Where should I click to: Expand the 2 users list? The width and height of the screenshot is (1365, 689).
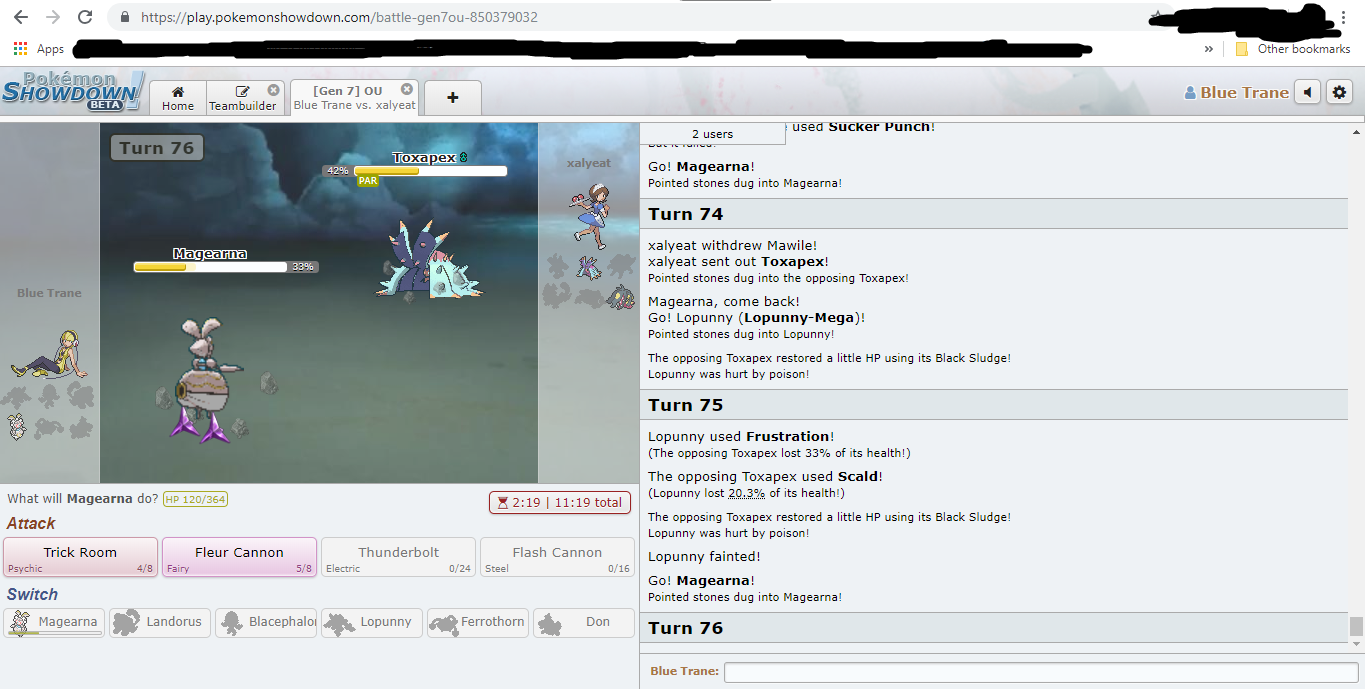click(x=712, y=134)
